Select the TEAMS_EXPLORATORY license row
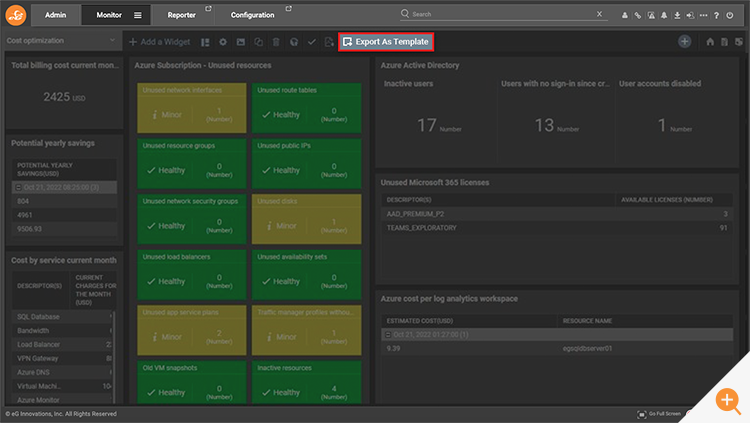The width and height of the screenshot is (750, 423). pyautogui.click(x=557, y=228)
